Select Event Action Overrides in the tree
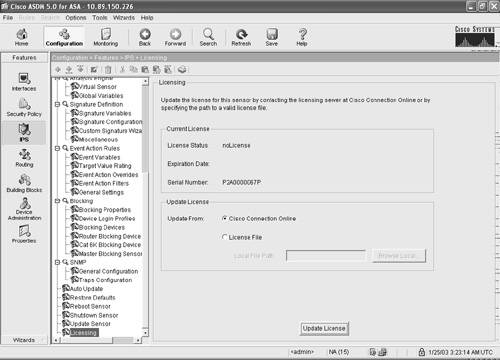This screenshot has height=360, width=500. click(x=104, y=175)
